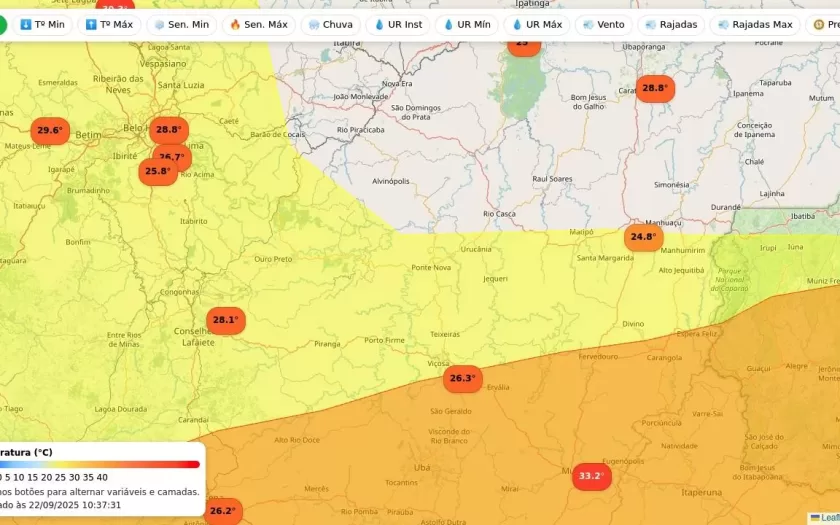Click the Rajadas Max button
The height and width of the screenshot is (525, 840).
(x=754, y=24)
